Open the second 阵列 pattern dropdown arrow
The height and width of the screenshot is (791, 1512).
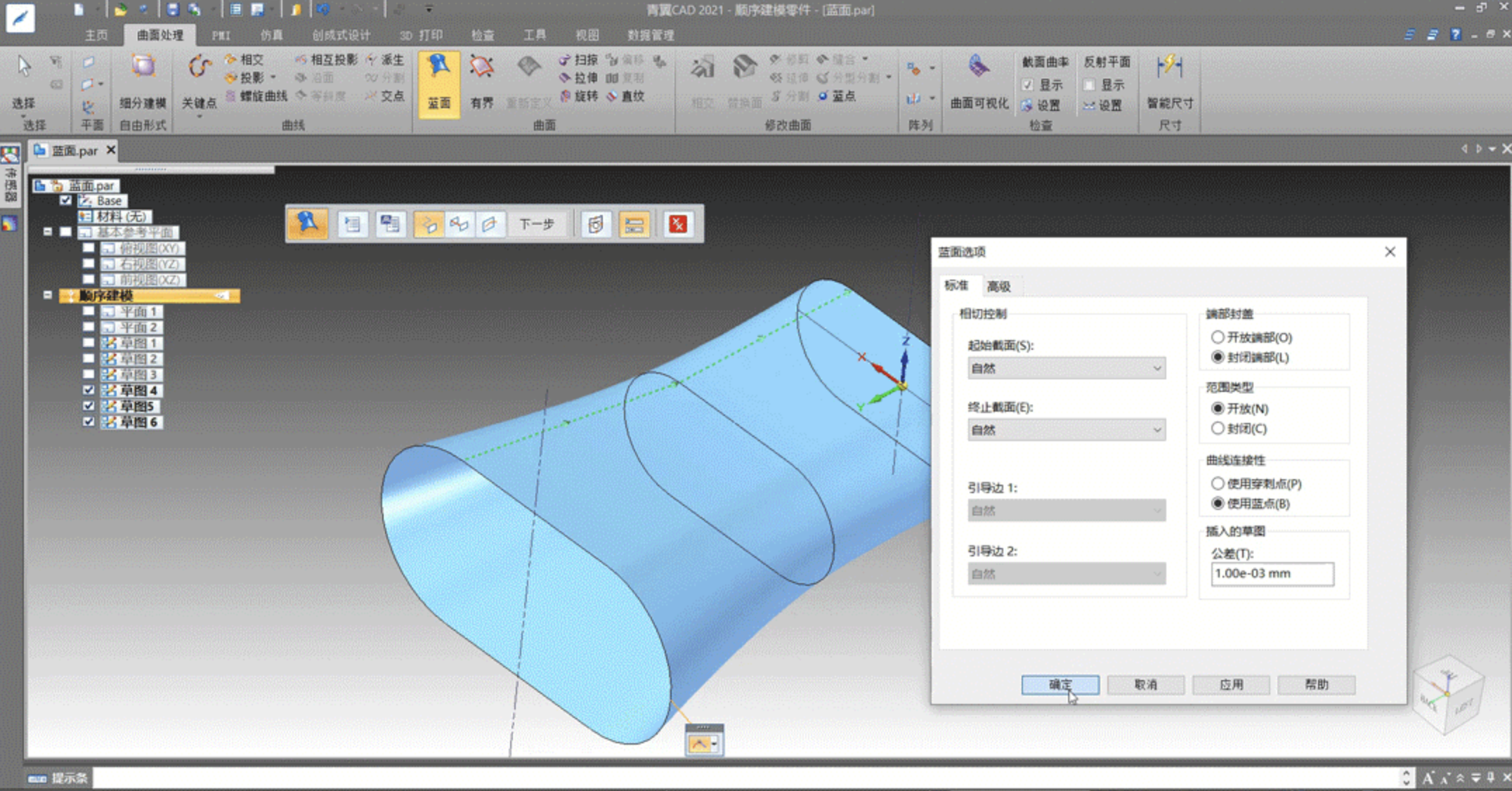coord(933,98)
